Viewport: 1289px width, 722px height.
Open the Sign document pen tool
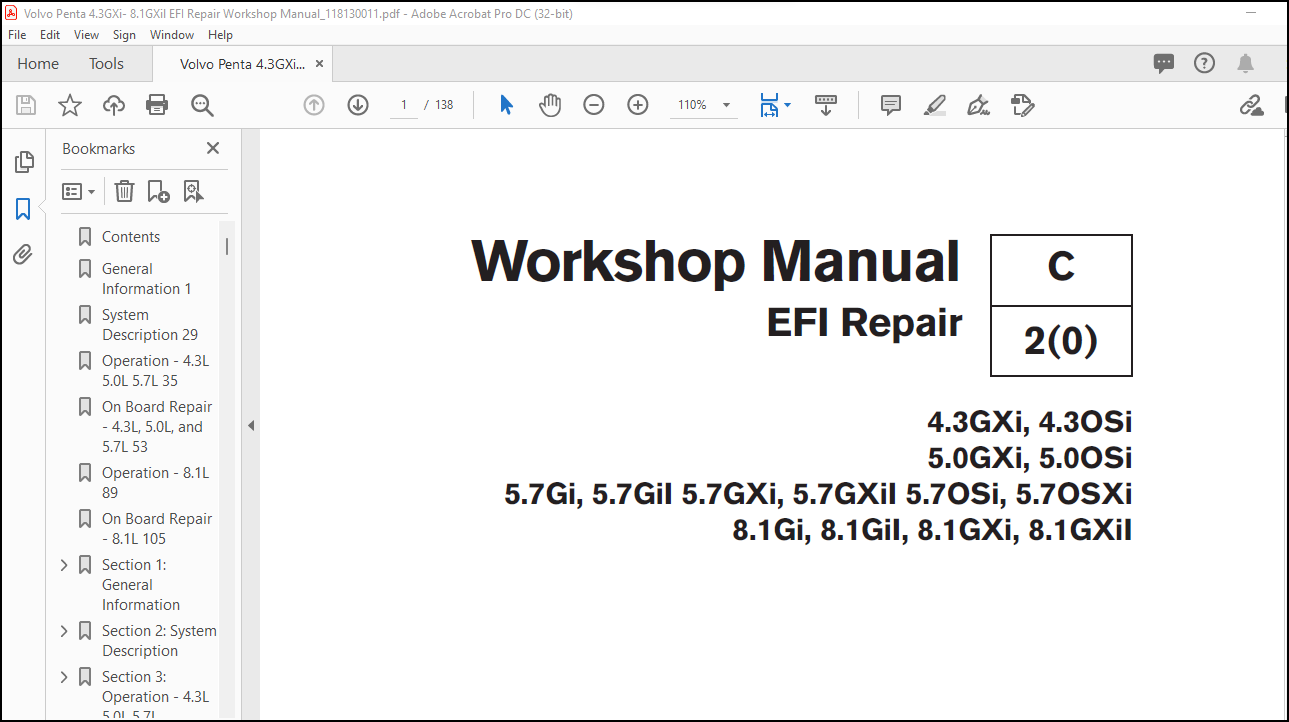coord(978,105)
